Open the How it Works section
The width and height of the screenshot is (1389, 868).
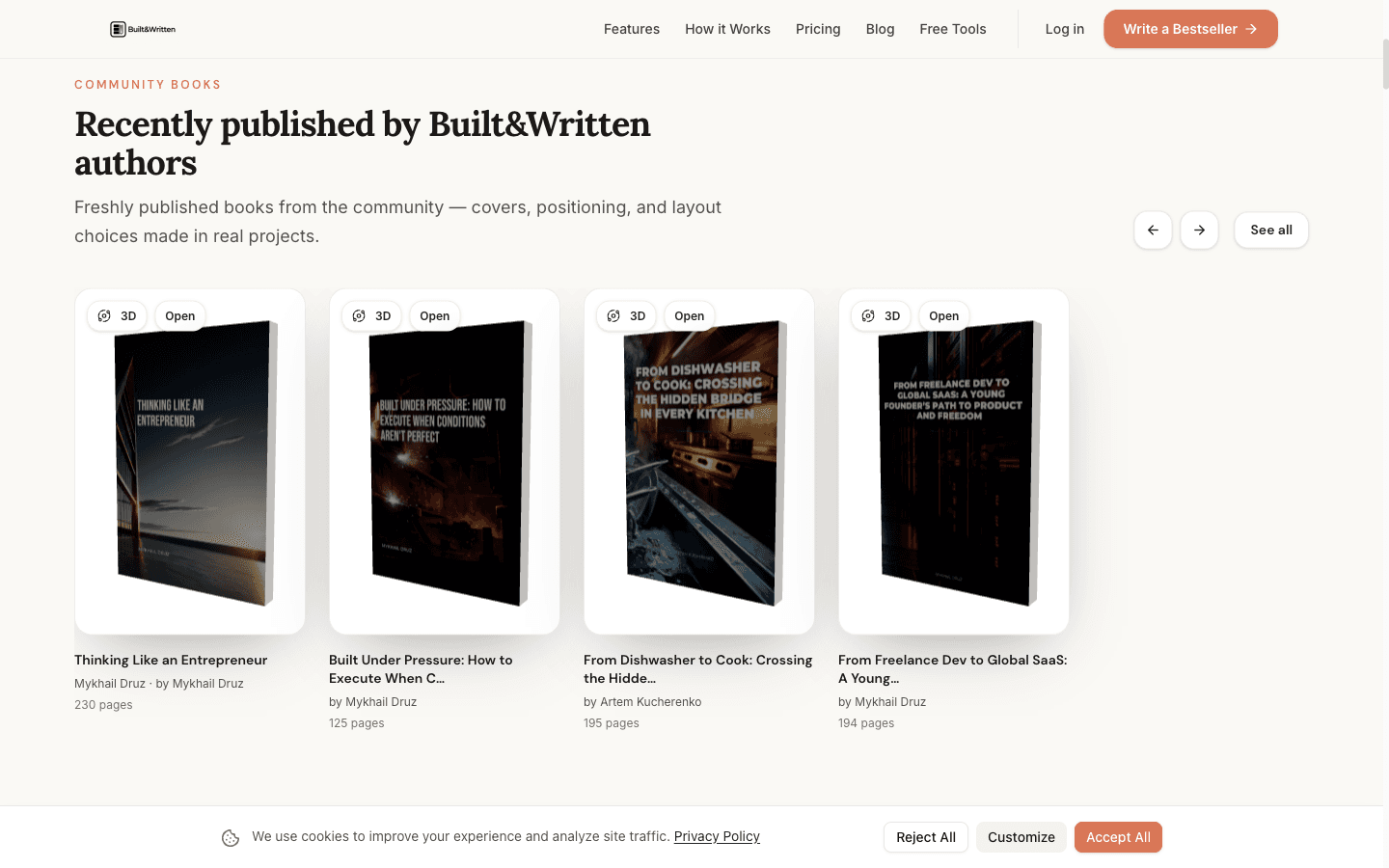(727, 29)
